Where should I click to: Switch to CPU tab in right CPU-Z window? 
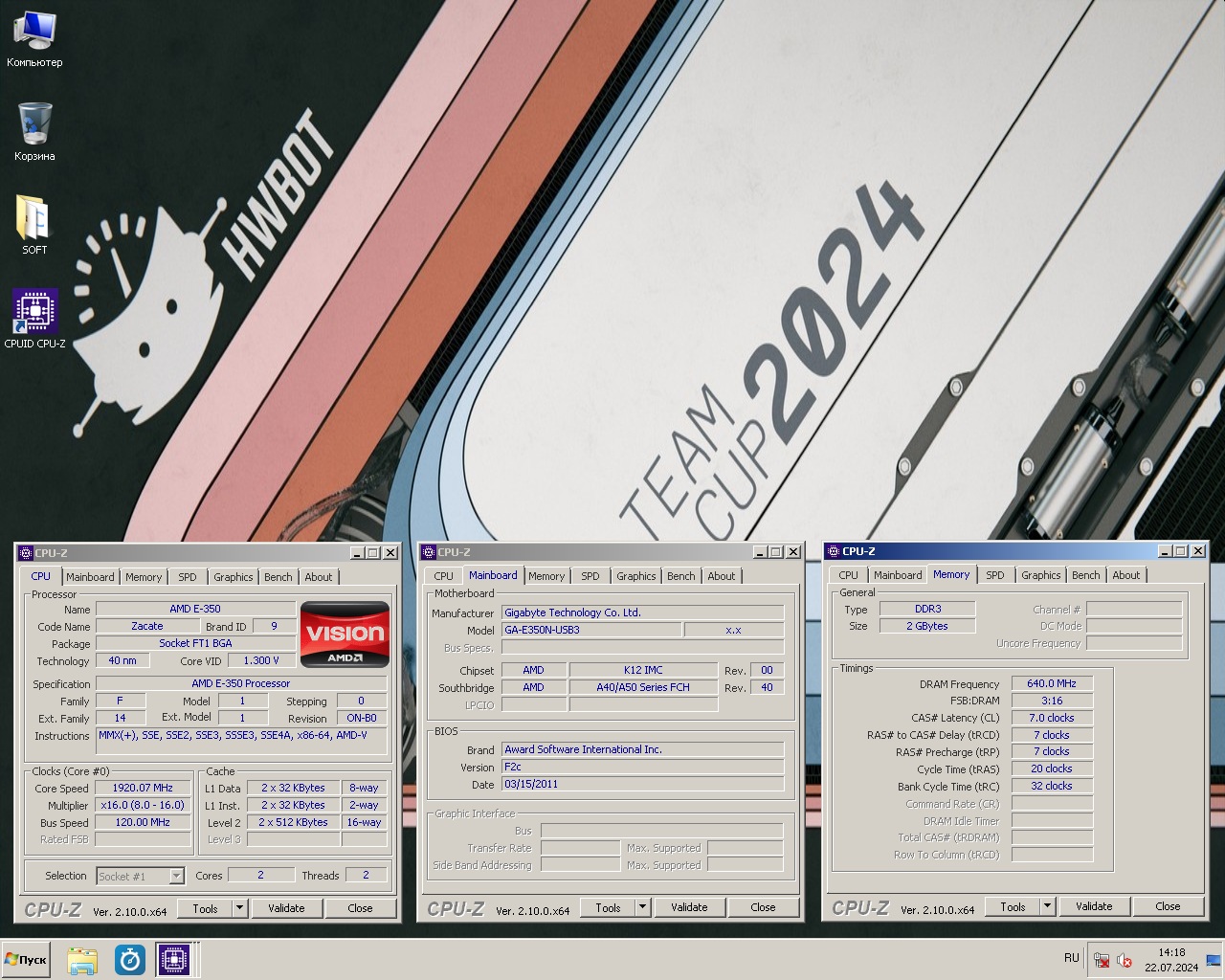(849, 575)
